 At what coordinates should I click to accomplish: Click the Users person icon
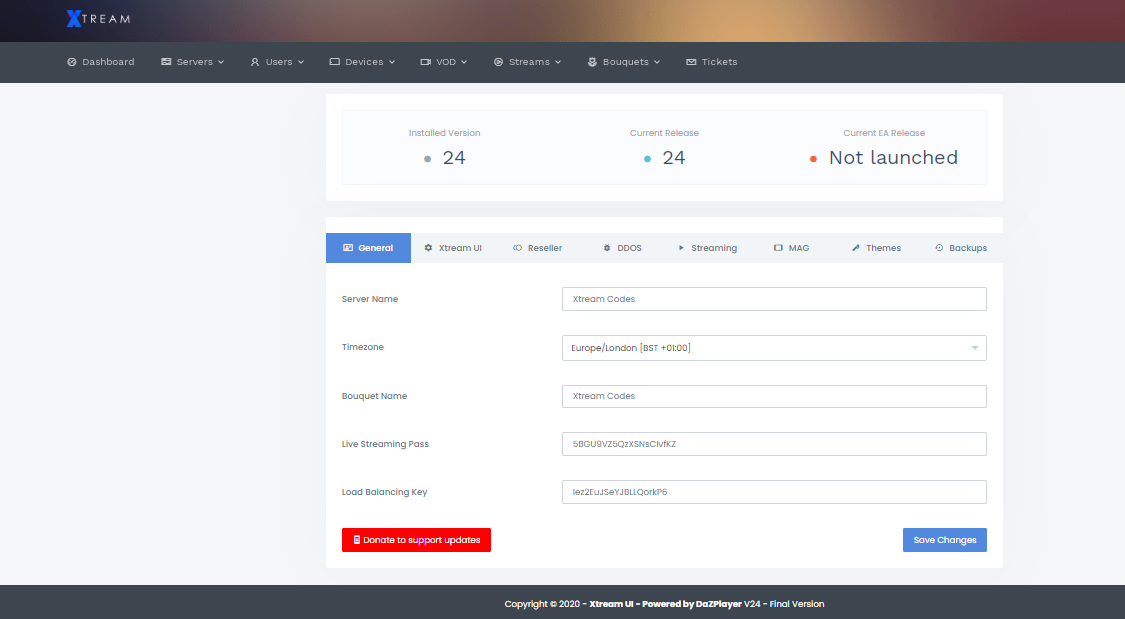click(x=255, y=62)
